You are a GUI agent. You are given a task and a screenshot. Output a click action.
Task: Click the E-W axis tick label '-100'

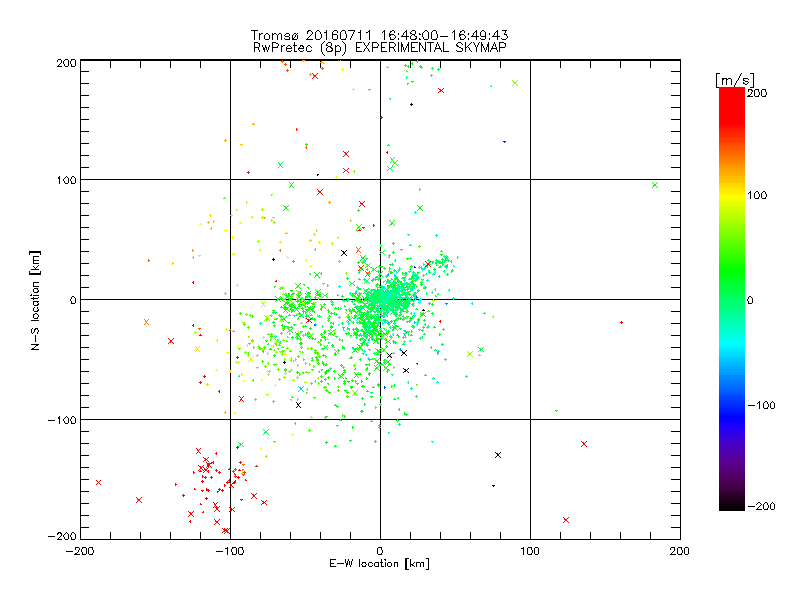click(230, 551)
